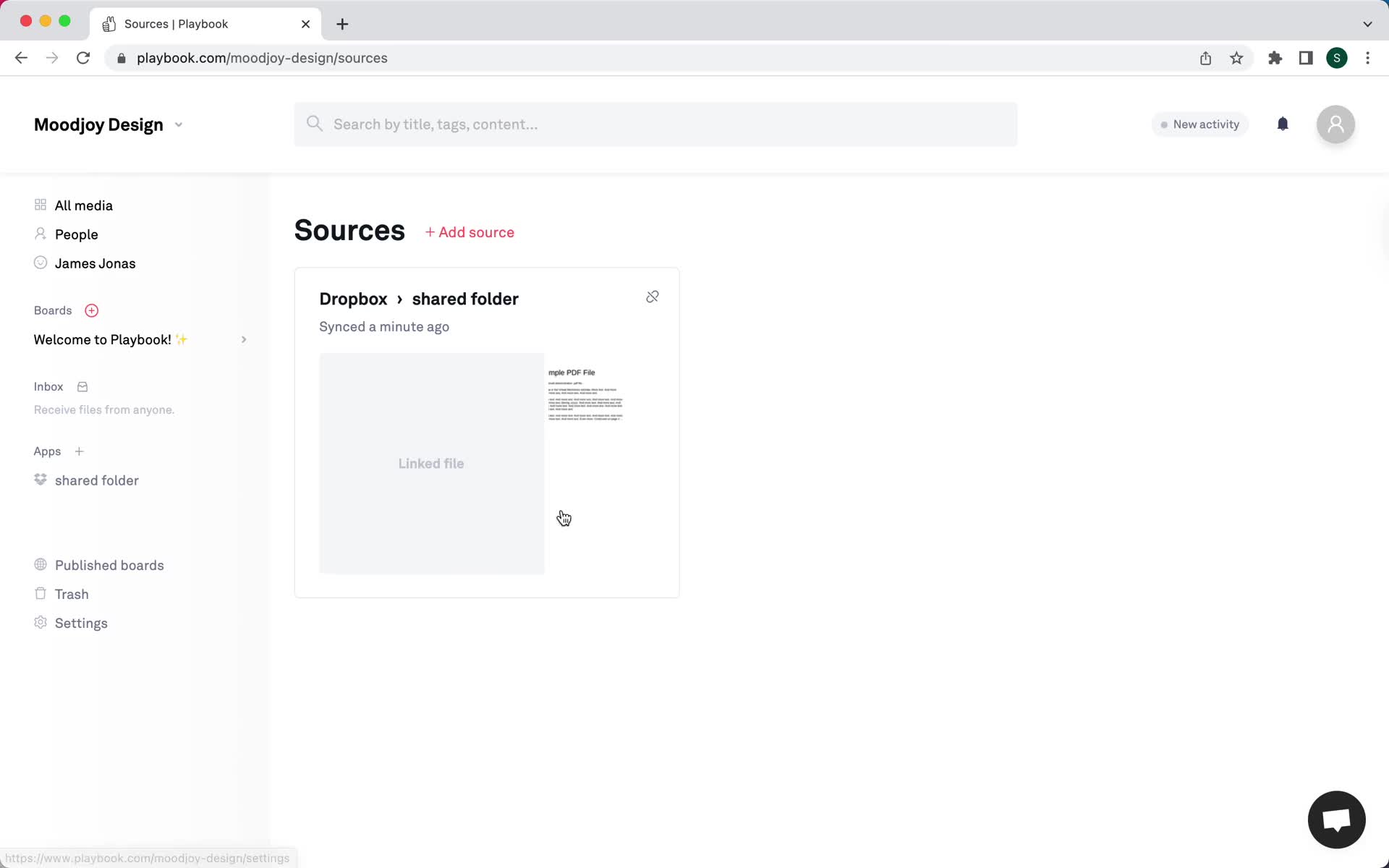Viewport: 1389px width, 868px height.
Task: Click the user profile avatar icon
Action: coord(1335,124)
